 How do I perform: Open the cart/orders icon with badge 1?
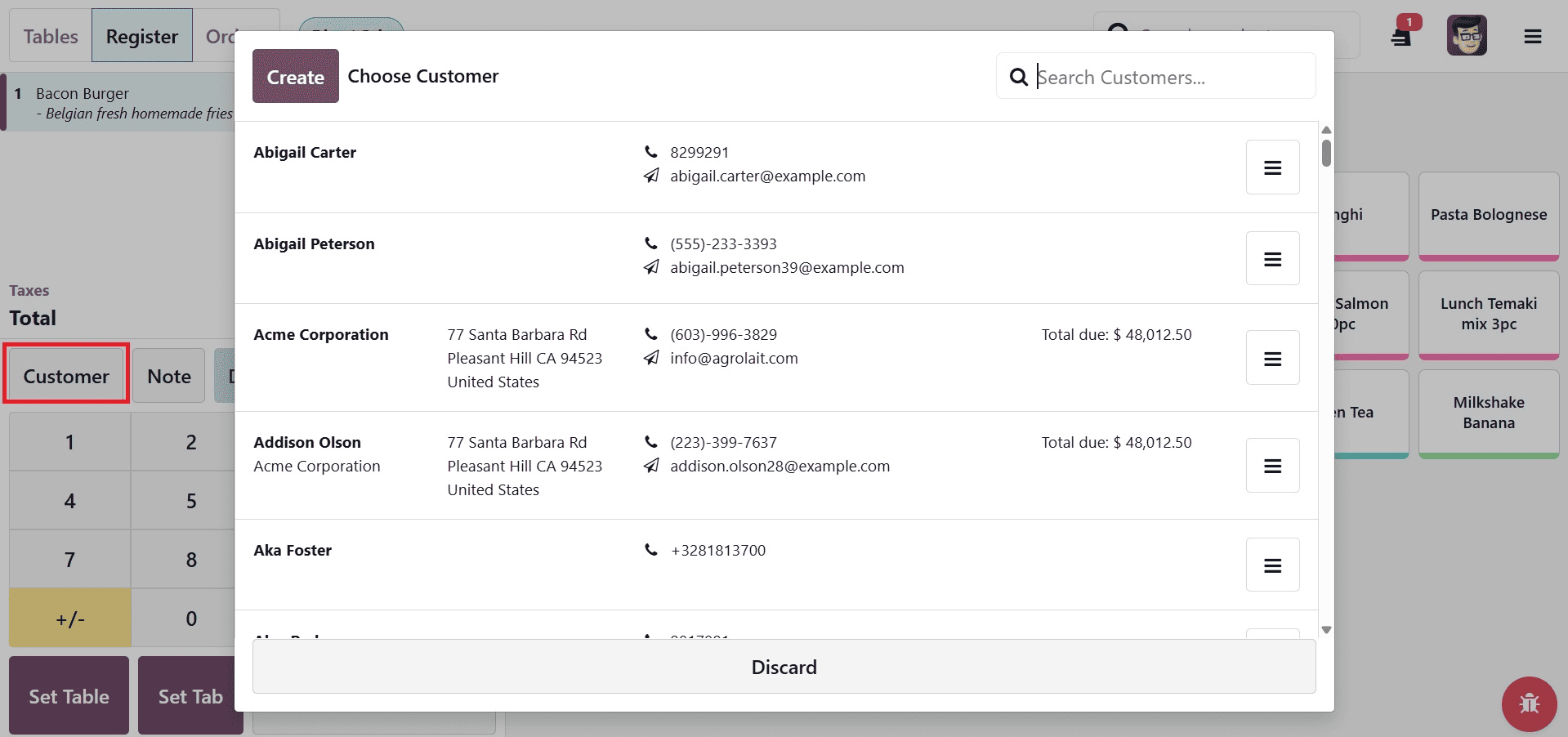1401,35
